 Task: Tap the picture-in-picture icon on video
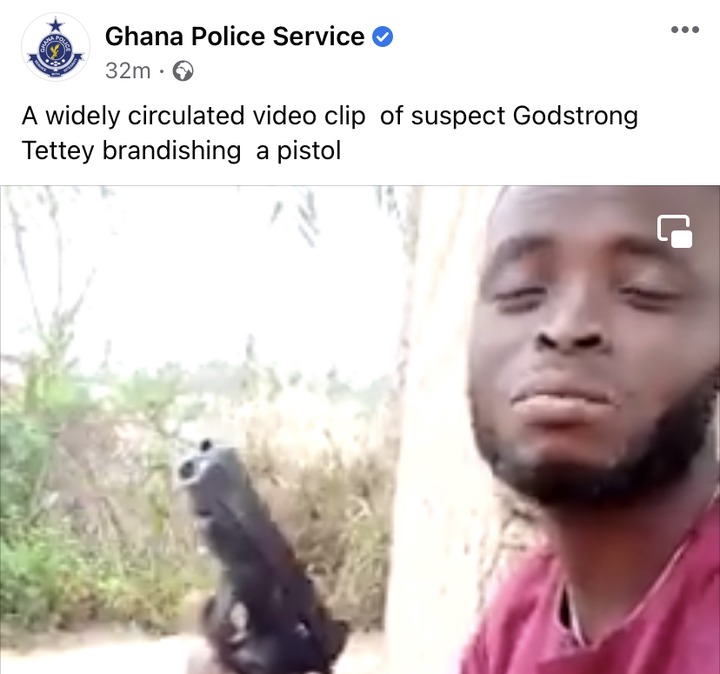[x=675, y=231]
